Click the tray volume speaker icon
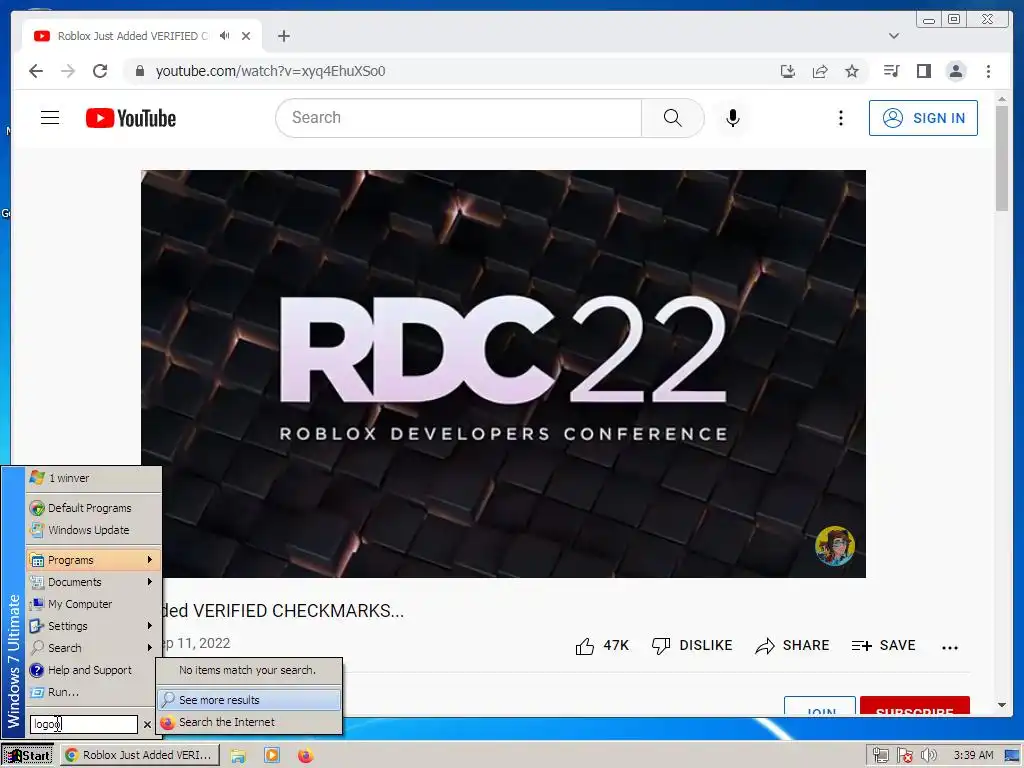Image resolution: width=1024 pixels, height=768 pixels. [x=928, y=756]
